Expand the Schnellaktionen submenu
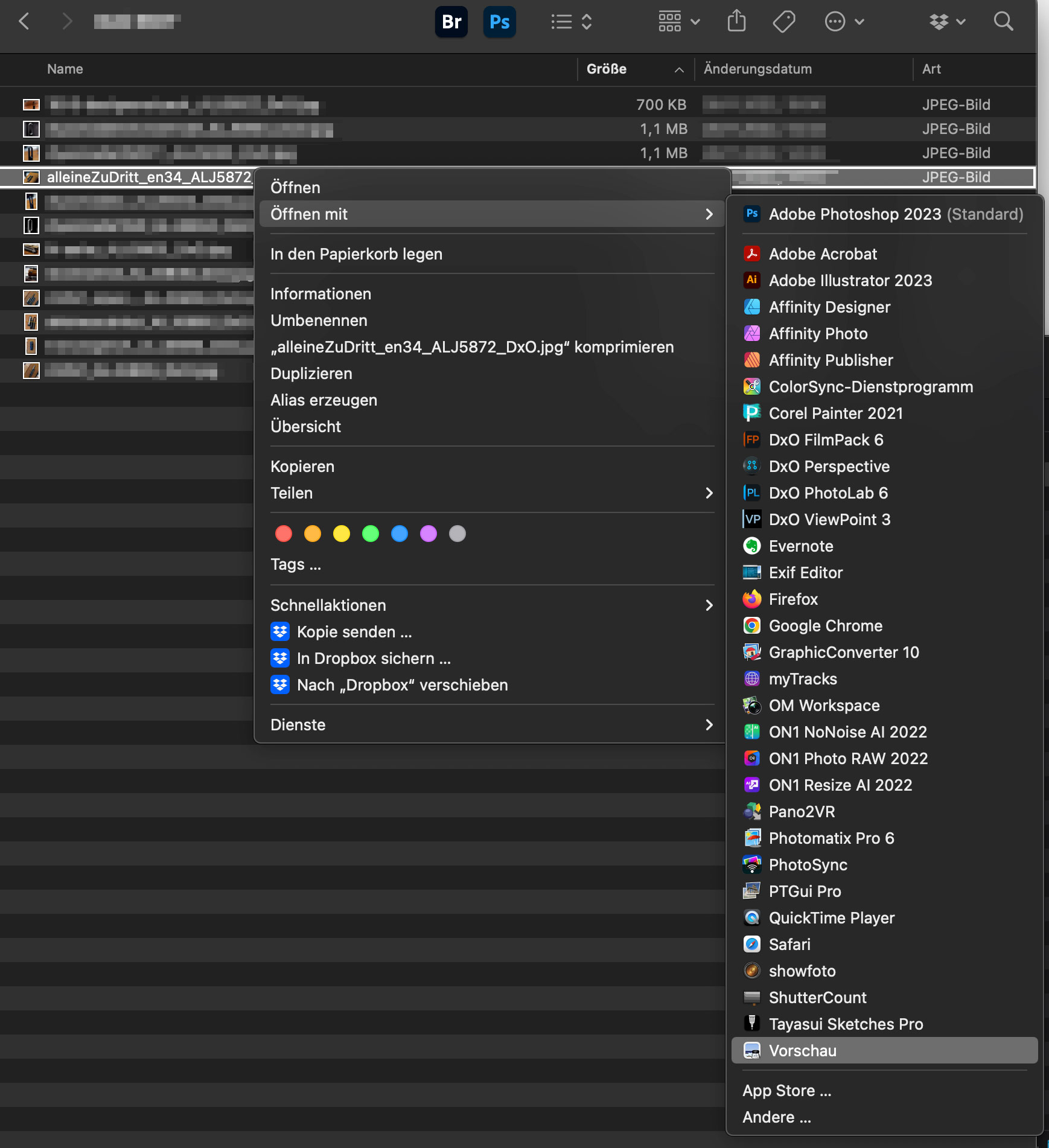 pos(492,605)
